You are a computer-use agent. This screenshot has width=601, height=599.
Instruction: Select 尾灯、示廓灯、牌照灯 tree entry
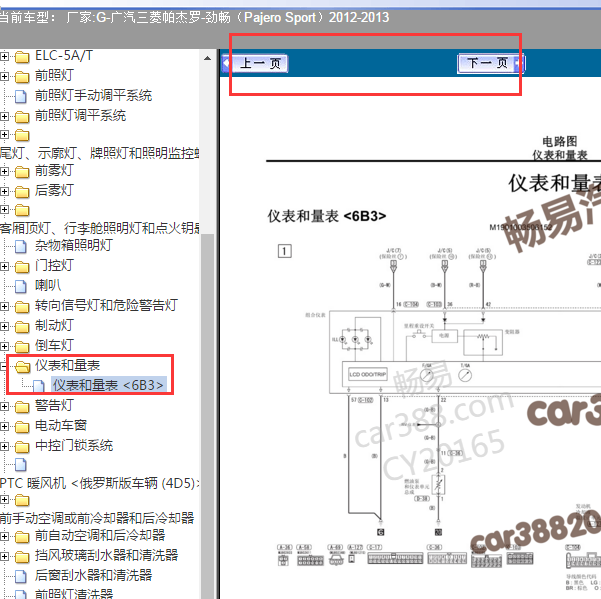(99, 153)
